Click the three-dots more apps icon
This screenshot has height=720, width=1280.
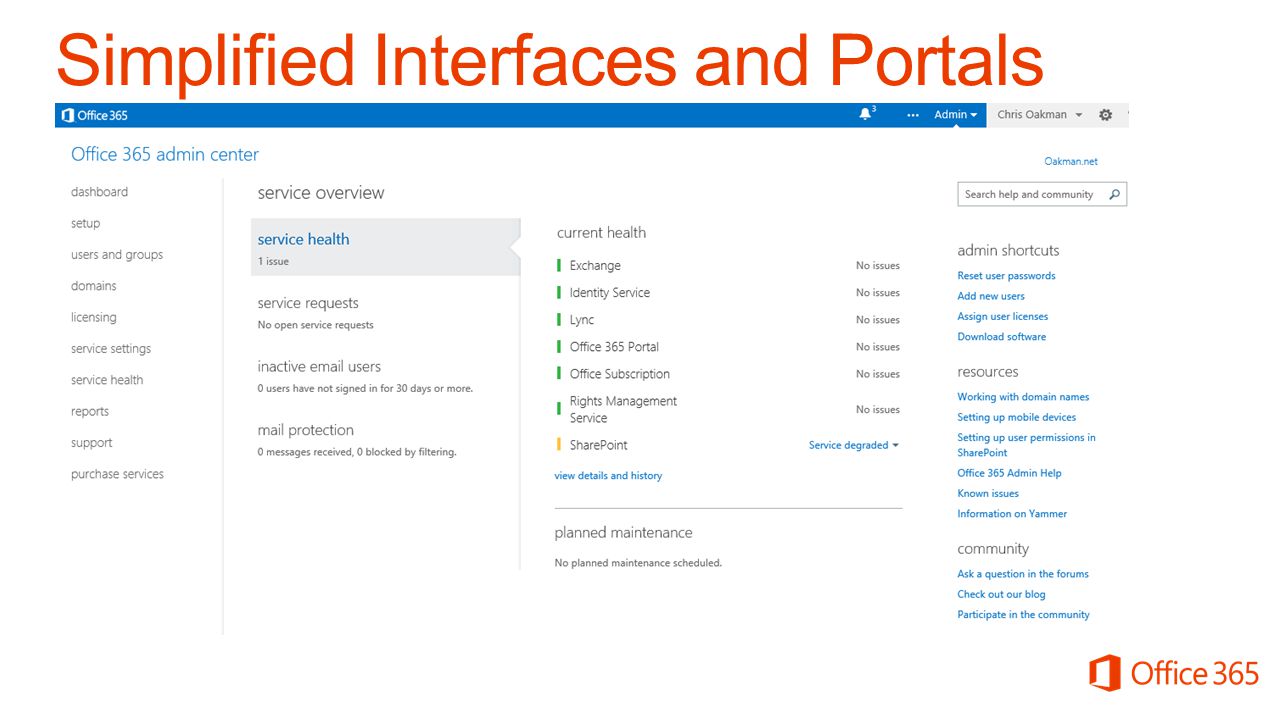click(x=912, y=115)
